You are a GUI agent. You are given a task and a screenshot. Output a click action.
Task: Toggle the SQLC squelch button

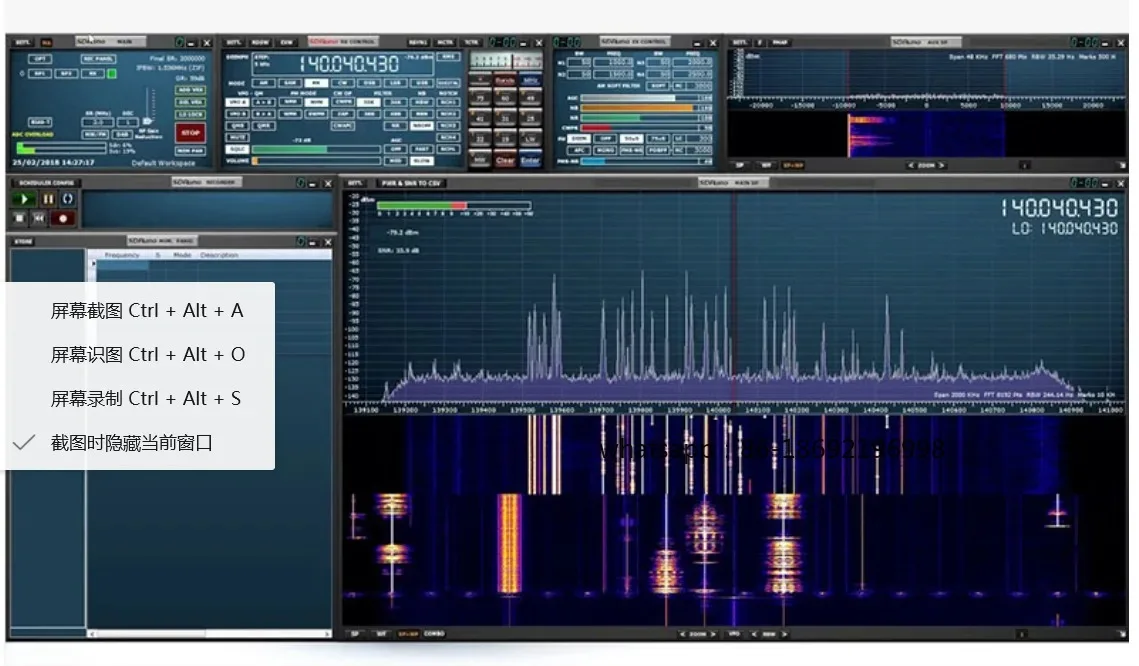coord(237,149)
